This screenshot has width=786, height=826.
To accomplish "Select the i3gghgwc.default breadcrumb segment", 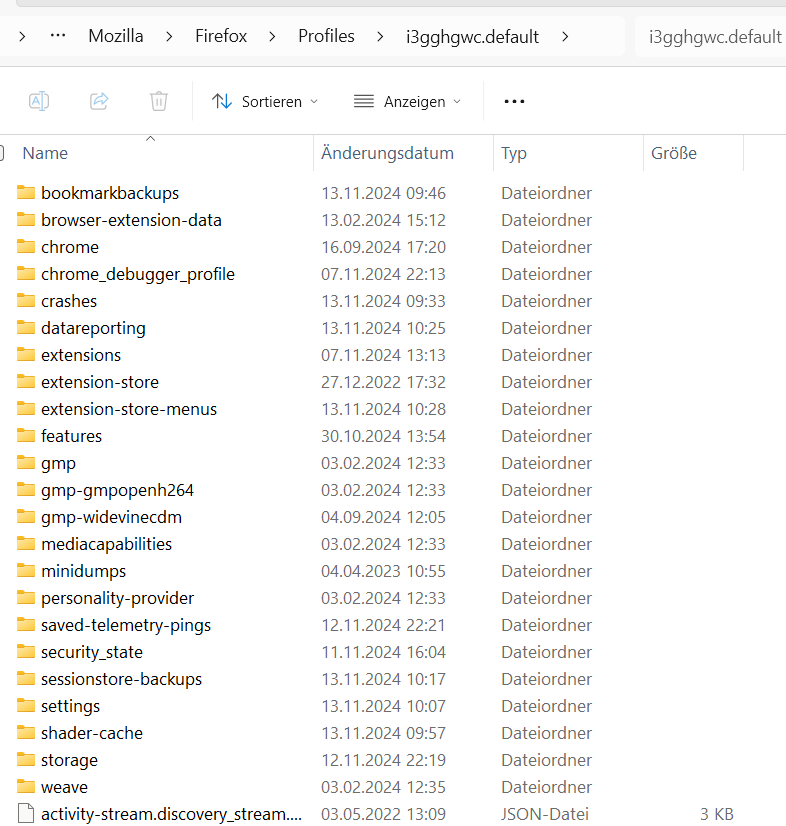I will 472,36.
